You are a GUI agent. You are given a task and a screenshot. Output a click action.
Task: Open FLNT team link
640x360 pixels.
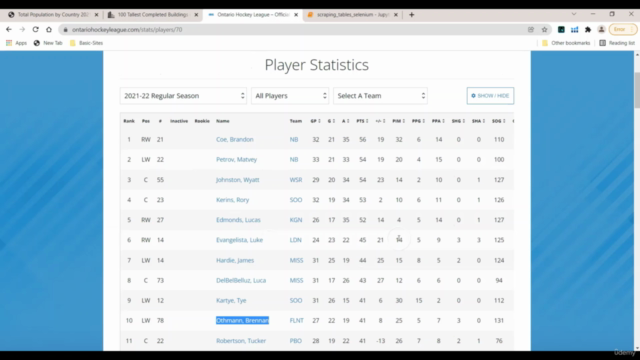pyautogui.click(x=296, y=320)
